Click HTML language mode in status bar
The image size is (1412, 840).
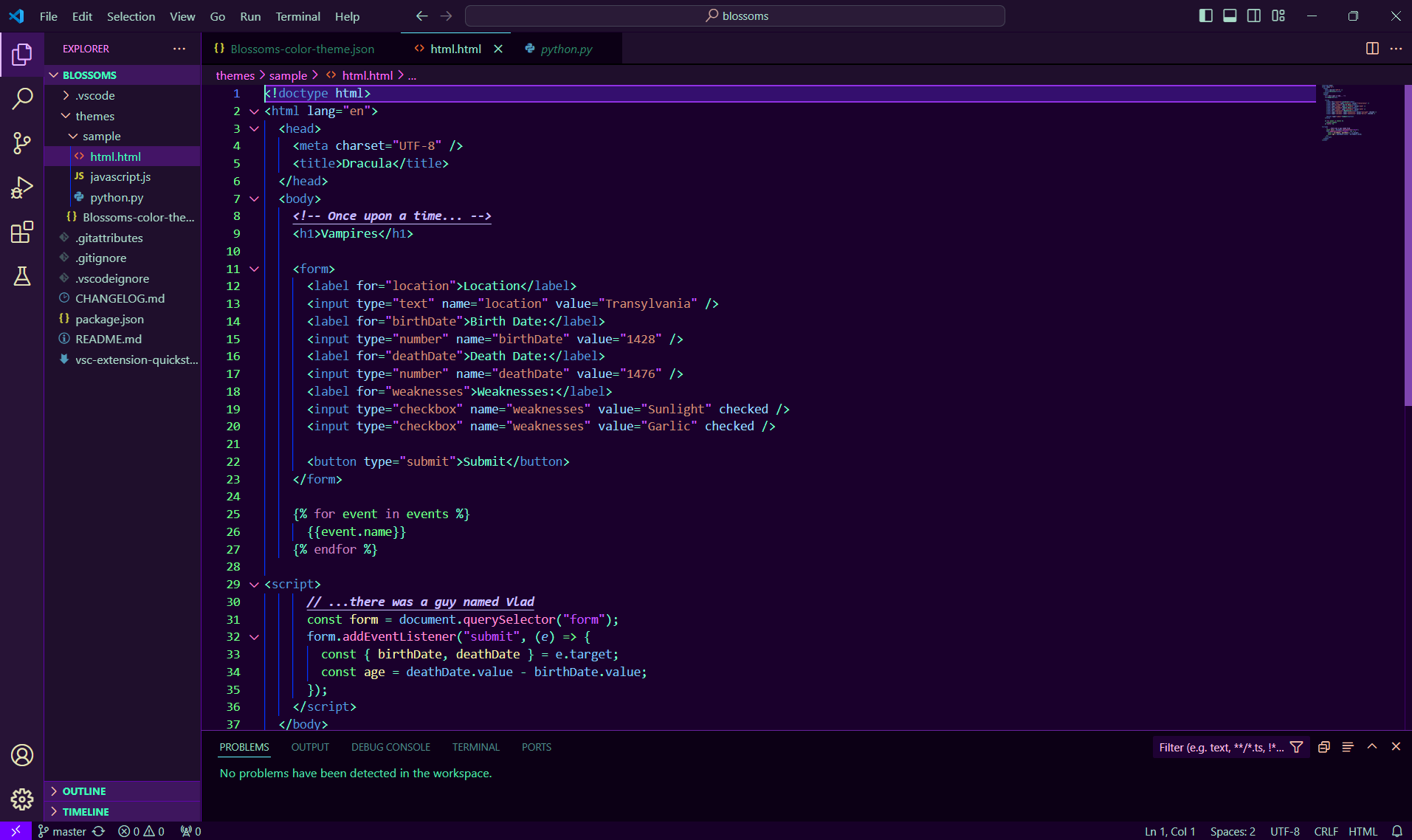point(1363,831)
